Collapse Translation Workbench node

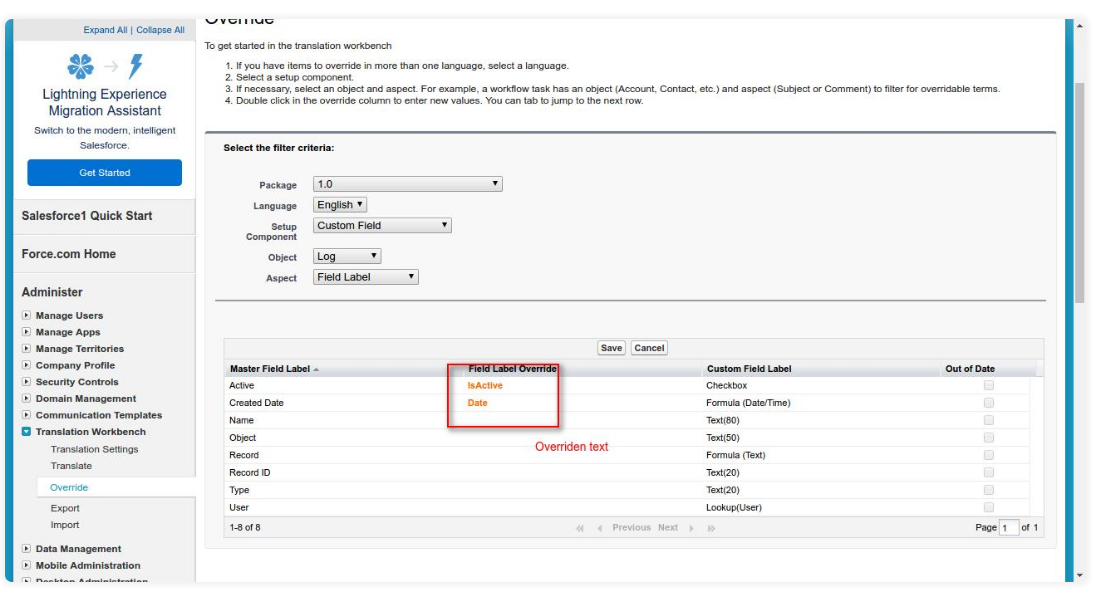tap(26, 432)
